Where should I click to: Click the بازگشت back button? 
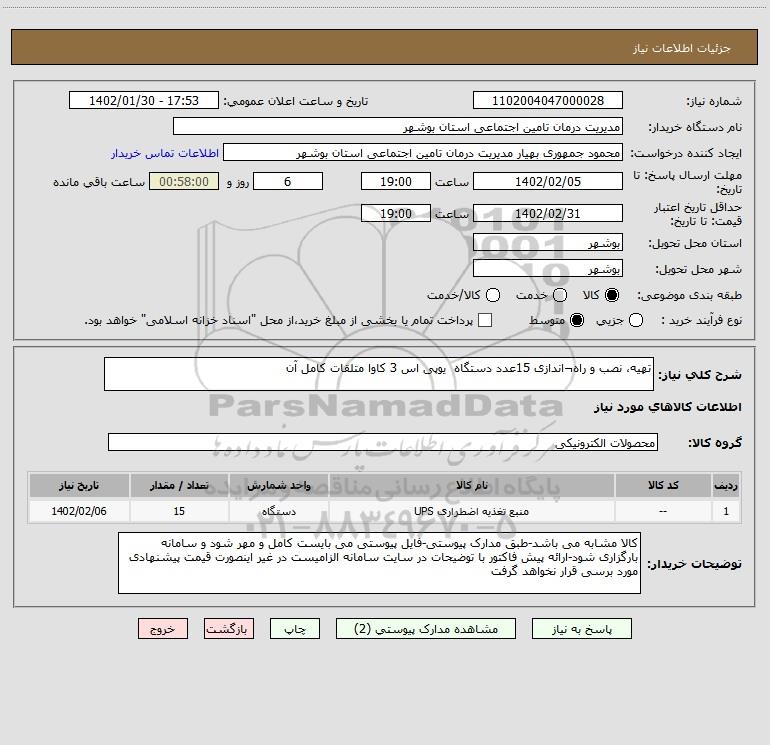pos(229,629)
